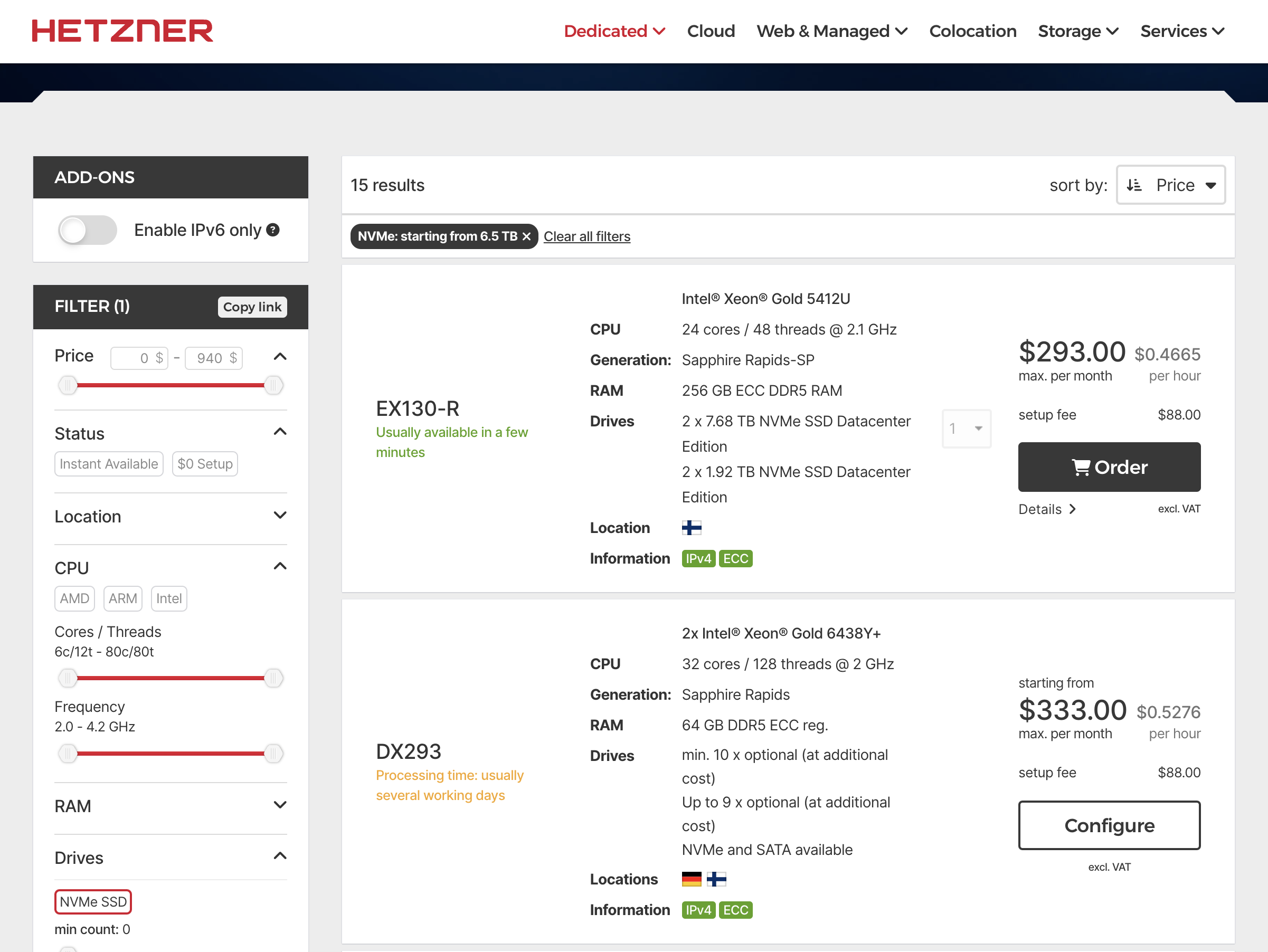Click the sort order icon beside Price
1268x952 pixels.
pos(1134,185)
